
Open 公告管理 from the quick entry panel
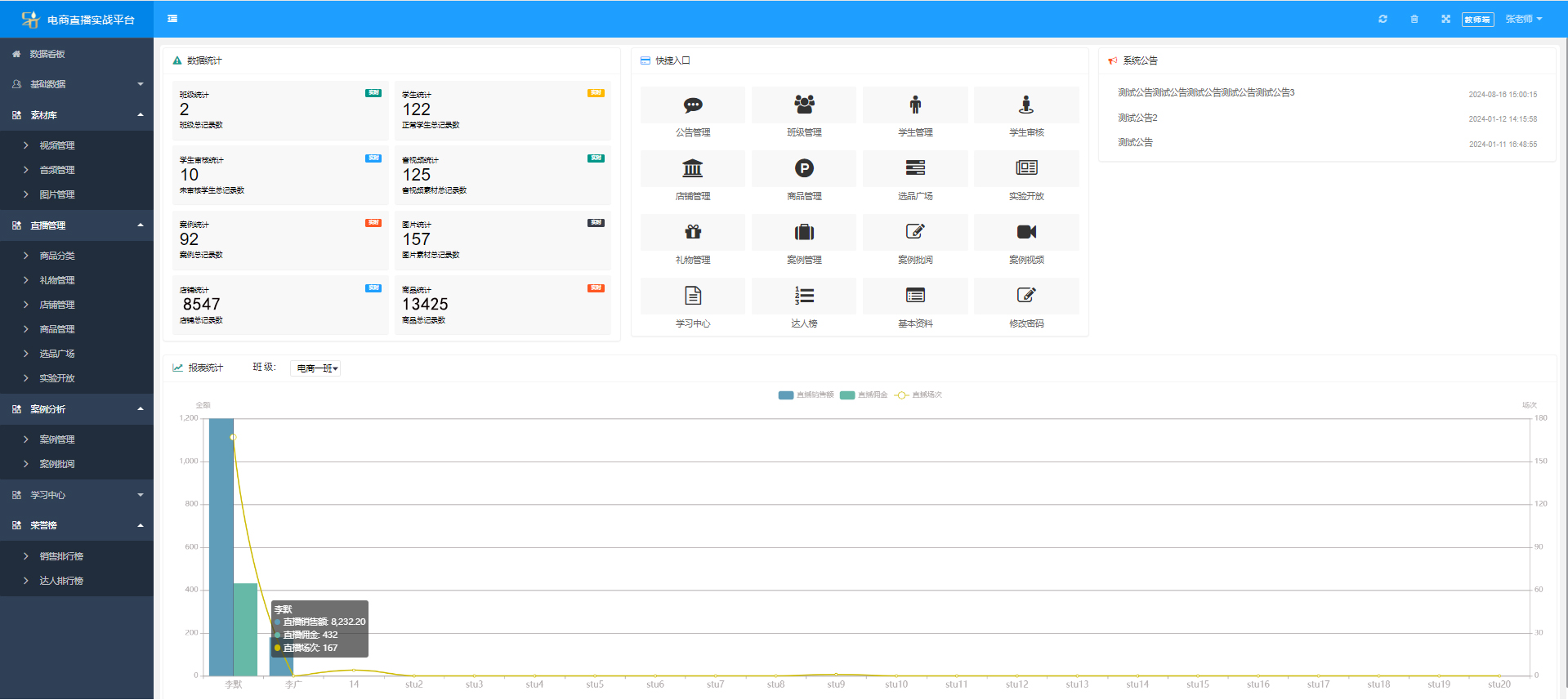[x=692, y=105]
